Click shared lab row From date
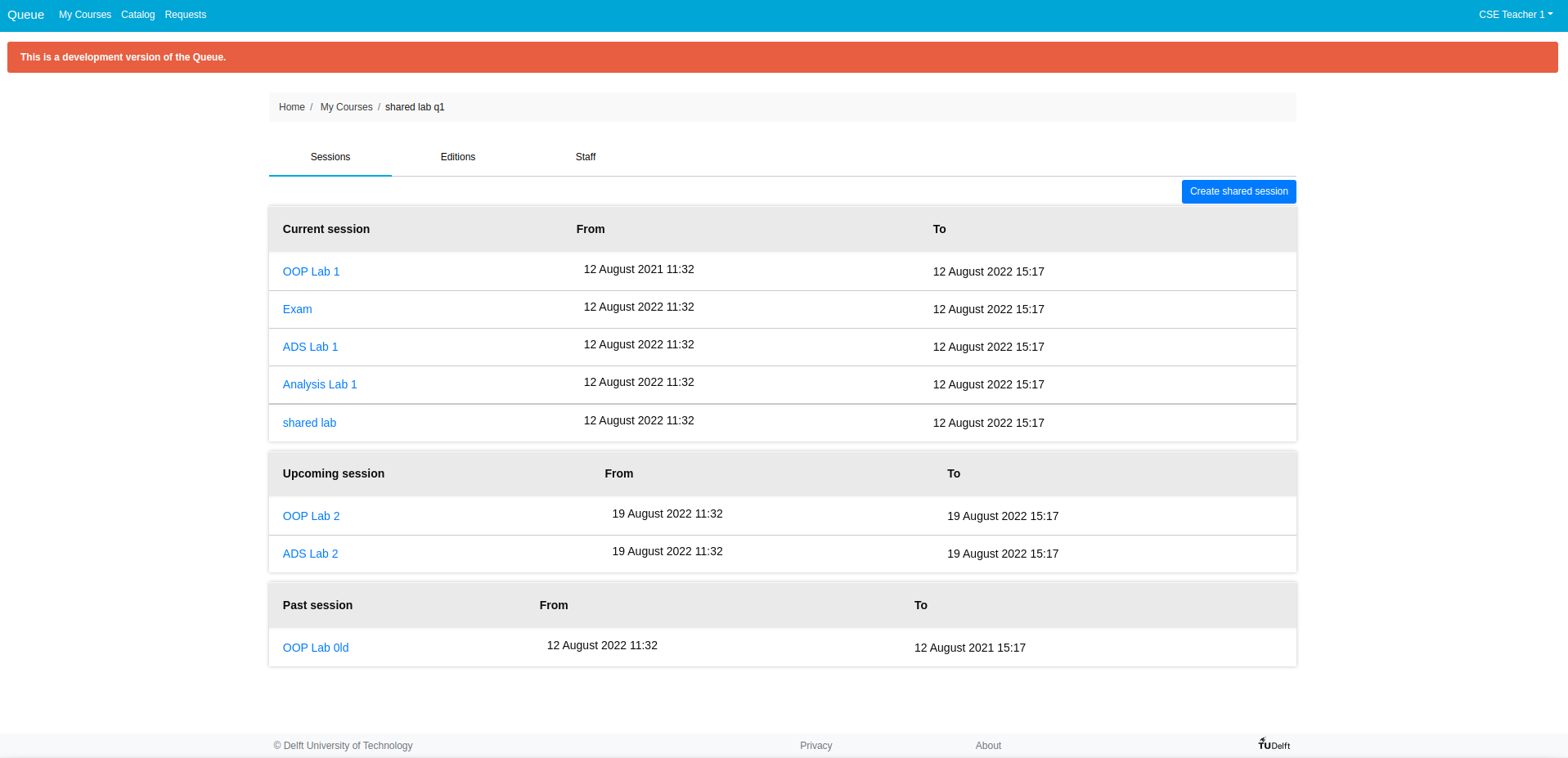Image resolution: width=1568 pixels, height=758 pixels. click(639, 420)
